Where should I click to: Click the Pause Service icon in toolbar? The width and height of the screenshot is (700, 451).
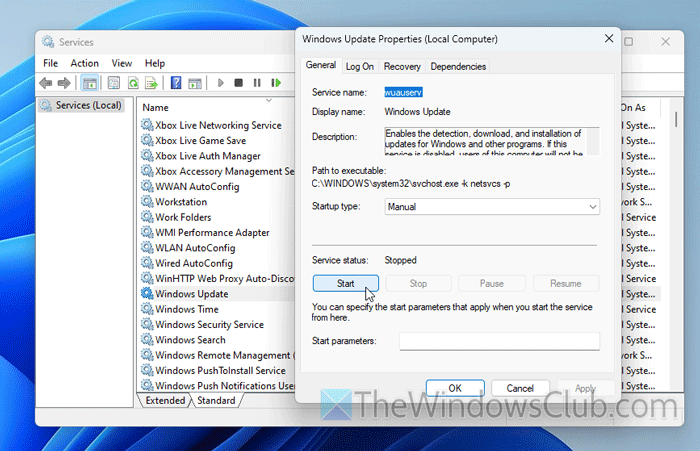pyautogui.click(x=257, y=83)
